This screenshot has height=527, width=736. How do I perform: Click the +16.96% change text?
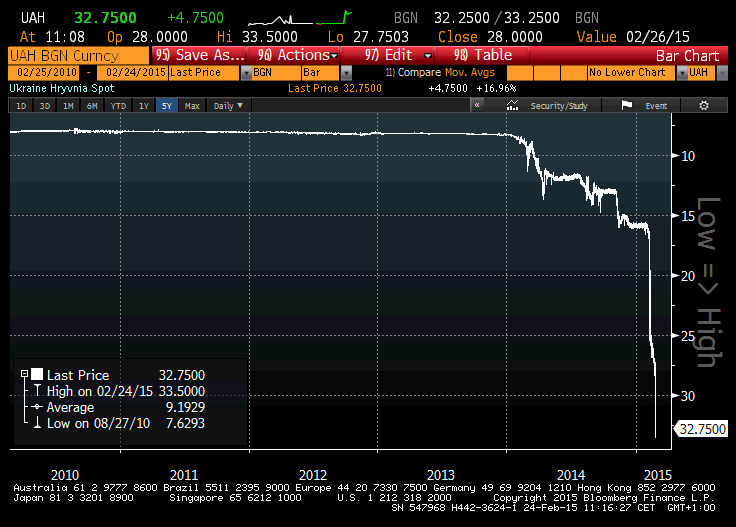496,88
